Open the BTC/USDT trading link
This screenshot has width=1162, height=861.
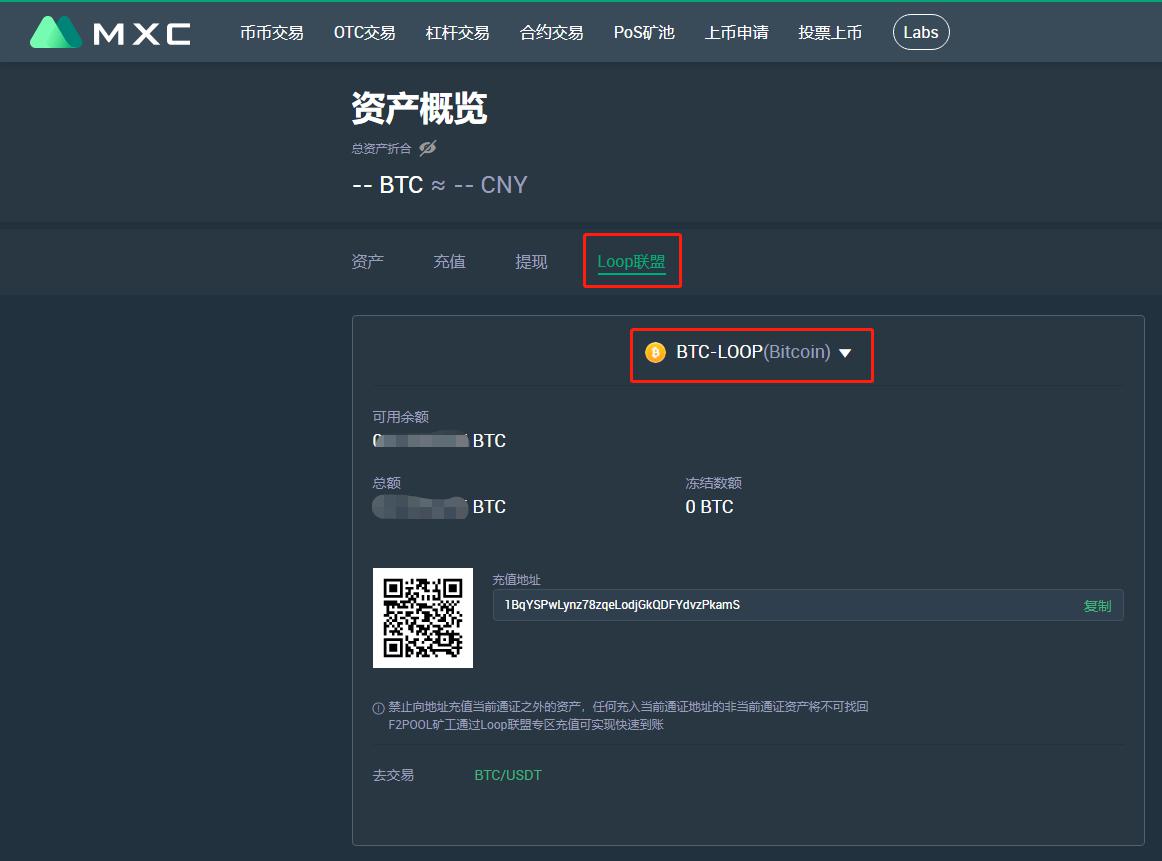(508, 775)
